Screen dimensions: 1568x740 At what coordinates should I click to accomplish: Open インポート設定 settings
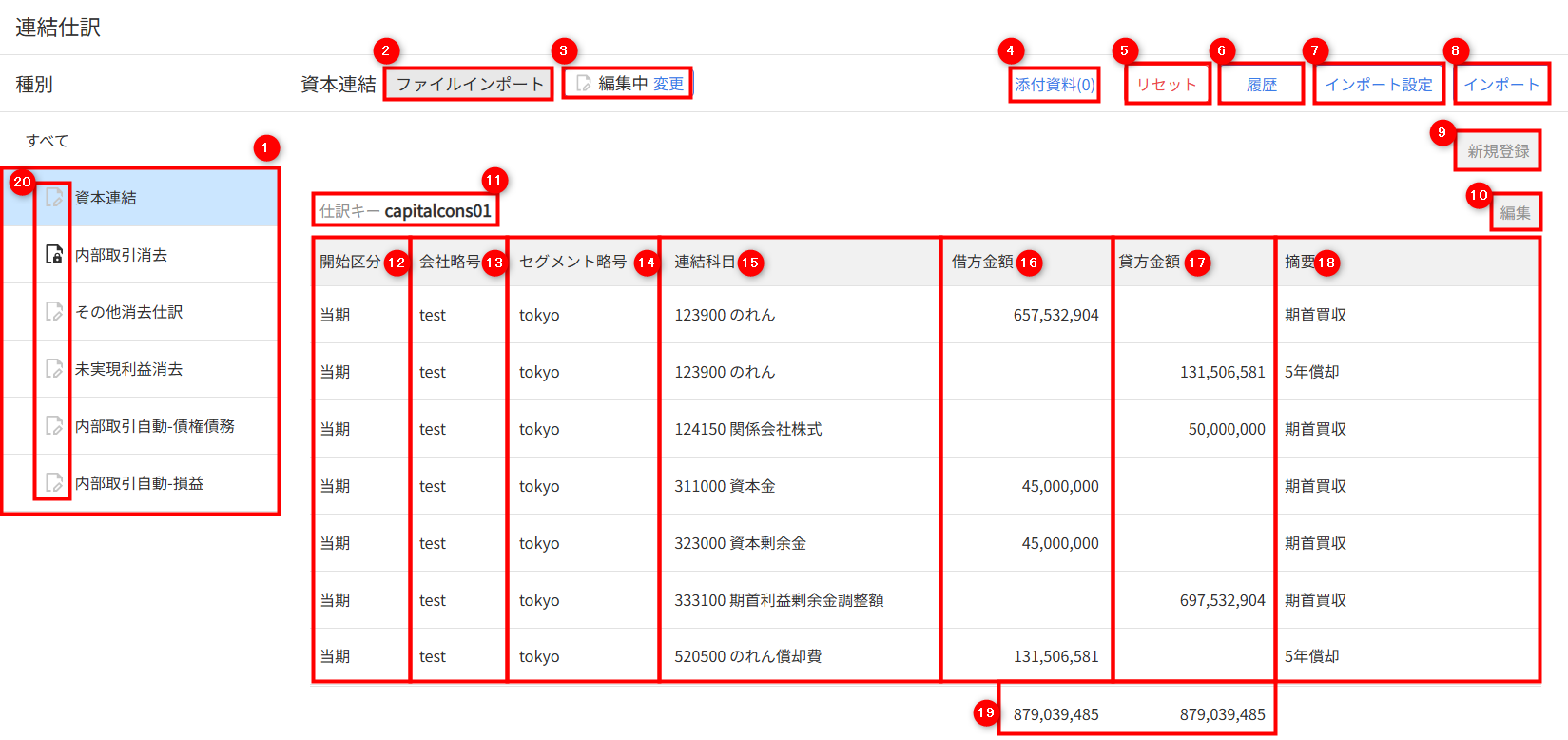(x=1379, y=85)
